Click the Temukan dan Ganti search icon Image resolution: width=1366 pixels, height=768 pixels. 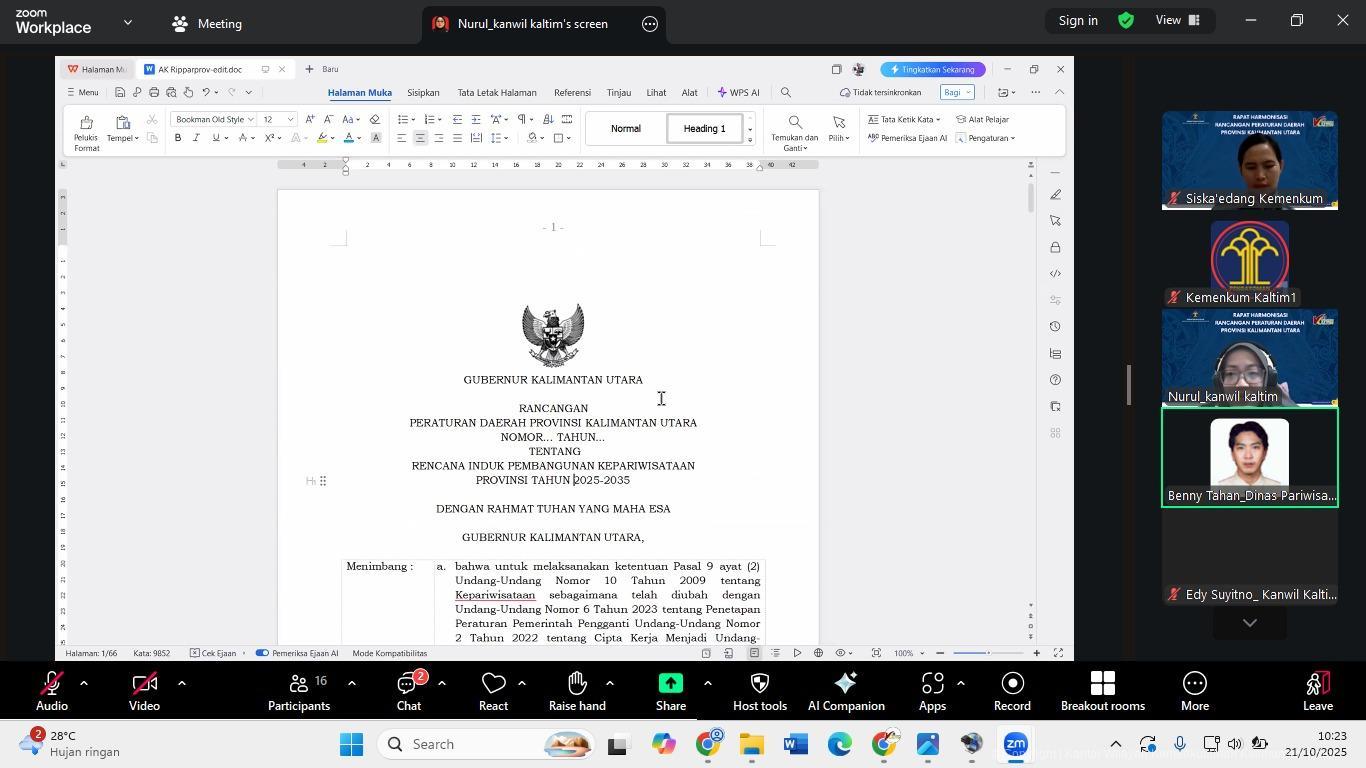click(795, 123)
